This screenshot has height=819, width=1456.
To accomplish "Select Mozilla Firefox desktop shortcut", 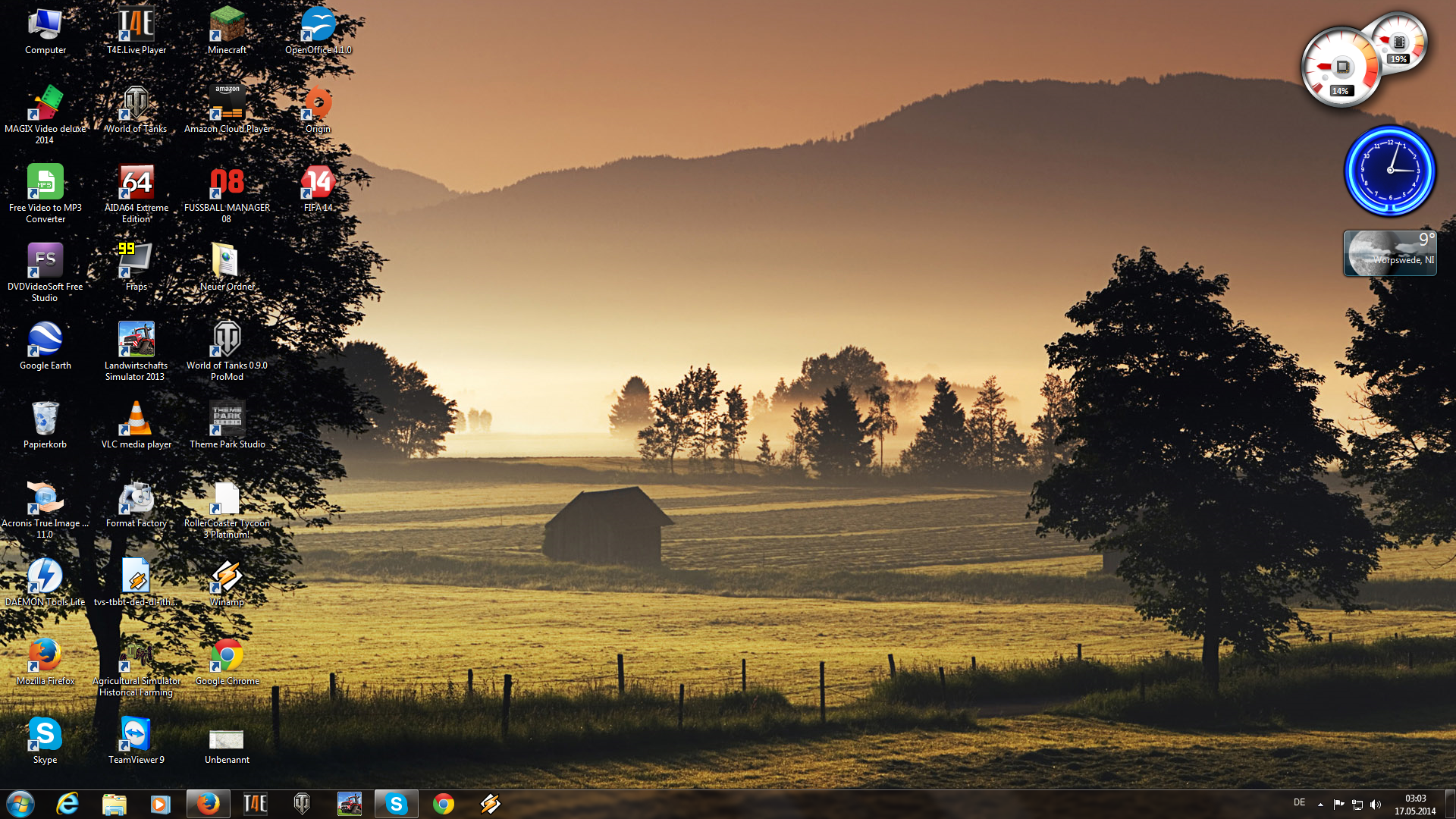I will pos(45,662).
